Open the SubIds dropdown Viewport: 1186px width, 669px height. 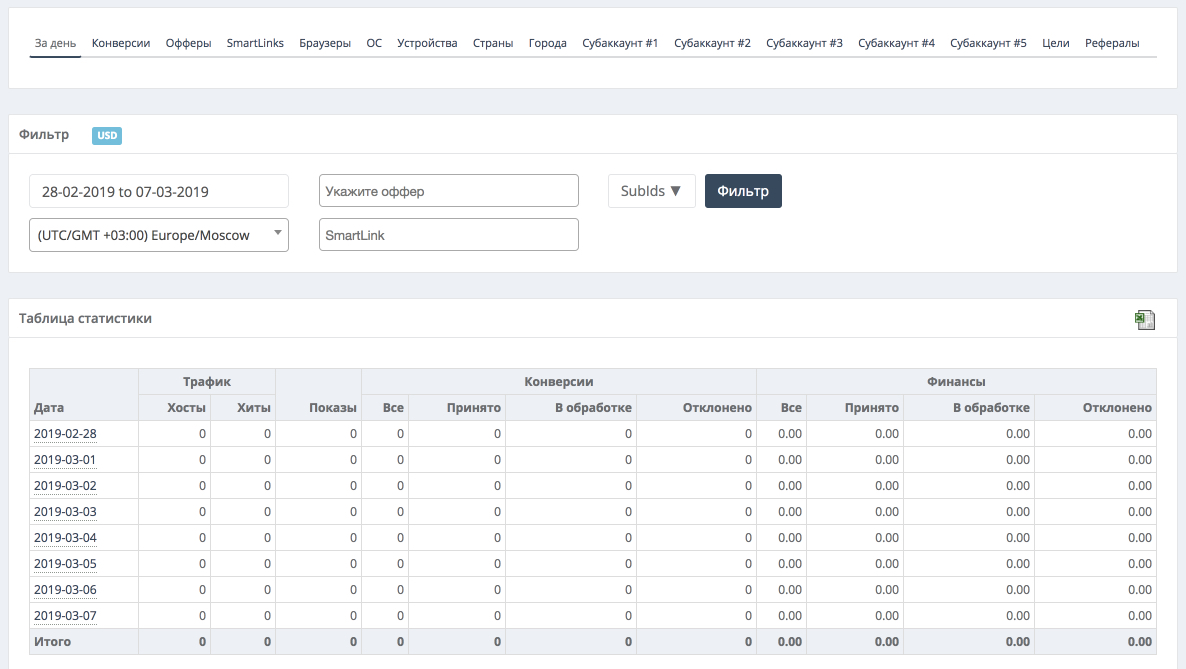[651, 191]
